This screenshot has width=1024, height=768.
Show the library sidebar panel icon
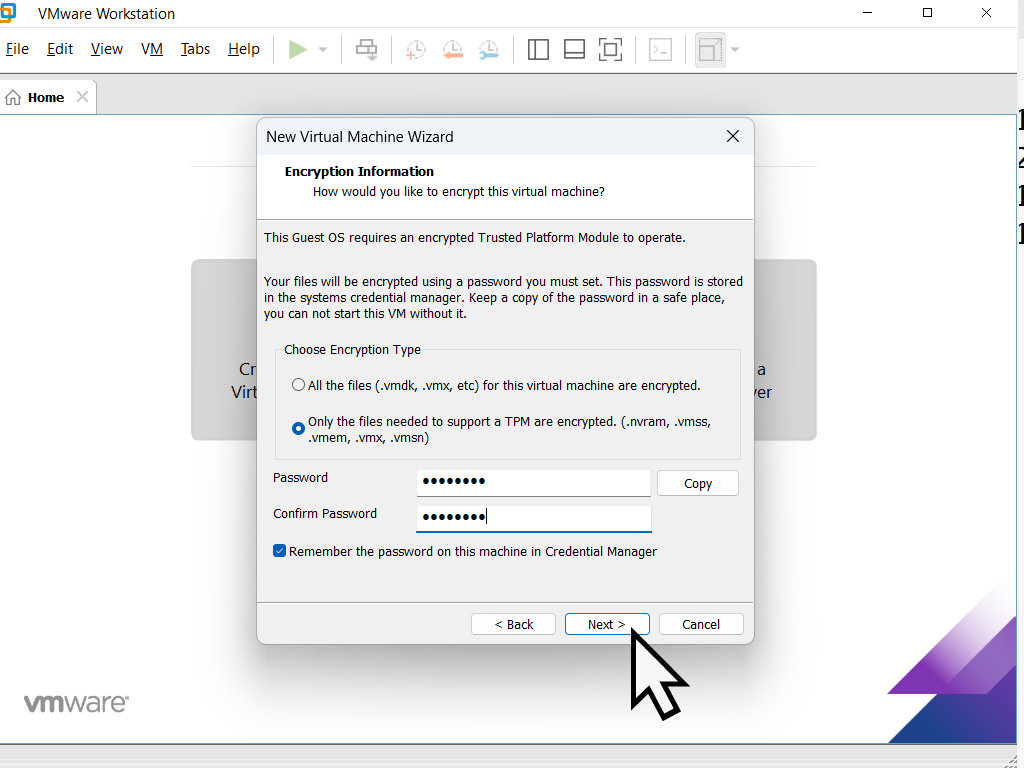[538, 49]
